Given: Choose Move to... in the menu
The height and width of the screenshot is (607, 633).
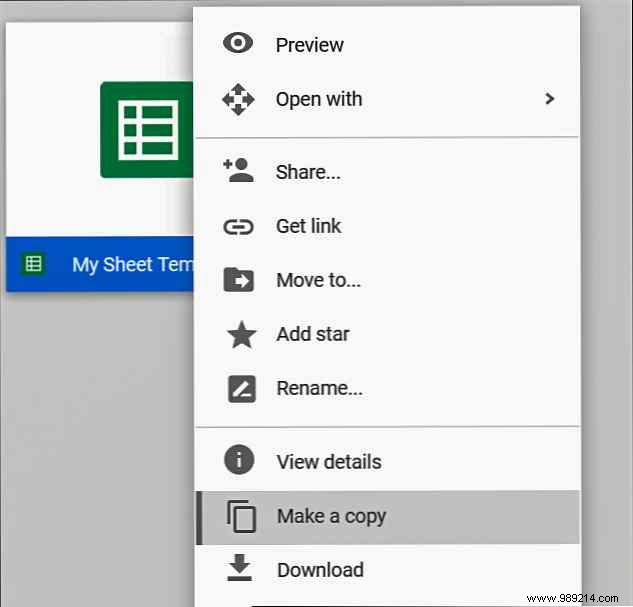Looking at the screenshot, I should 387,280.
